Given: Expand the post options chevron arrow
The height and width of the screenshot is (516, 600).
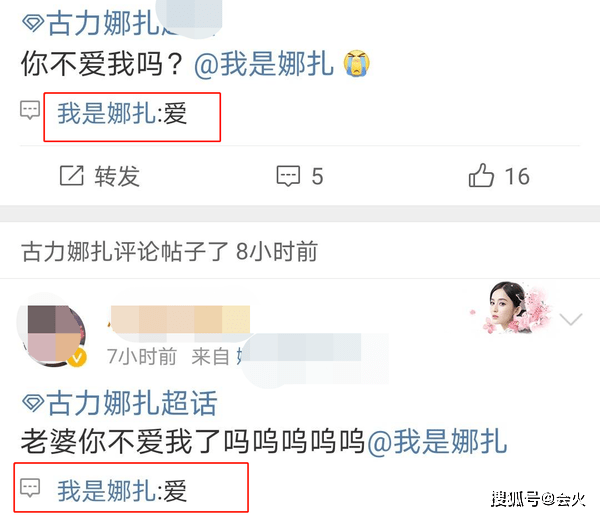Looking at the screenshot, I should point(571,318).
